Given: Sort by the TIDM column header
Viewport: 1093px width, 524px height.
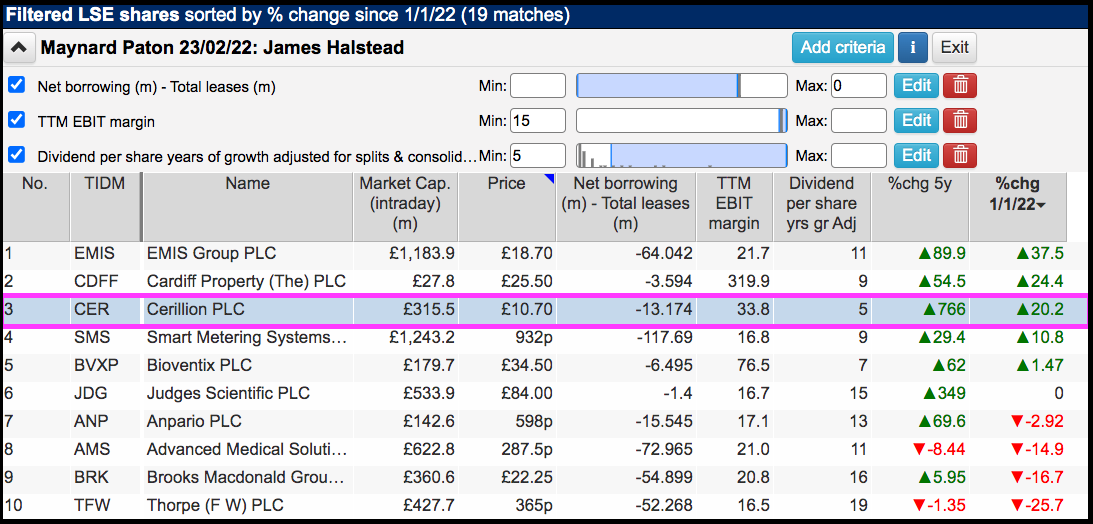Looking at the screenshot, I should click(105, 207).
